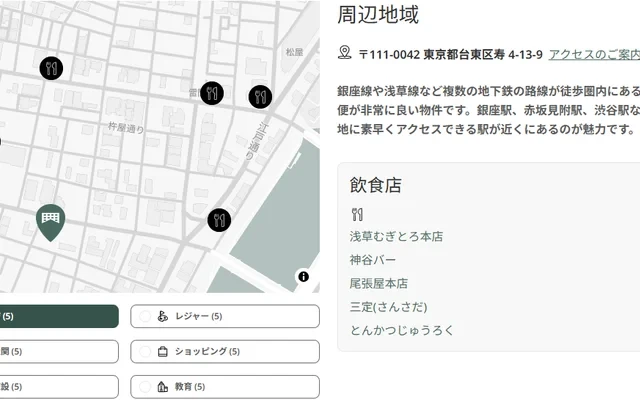
Task: Click the fork-and-knife icon under 飲食店
Action: (357, 213)
